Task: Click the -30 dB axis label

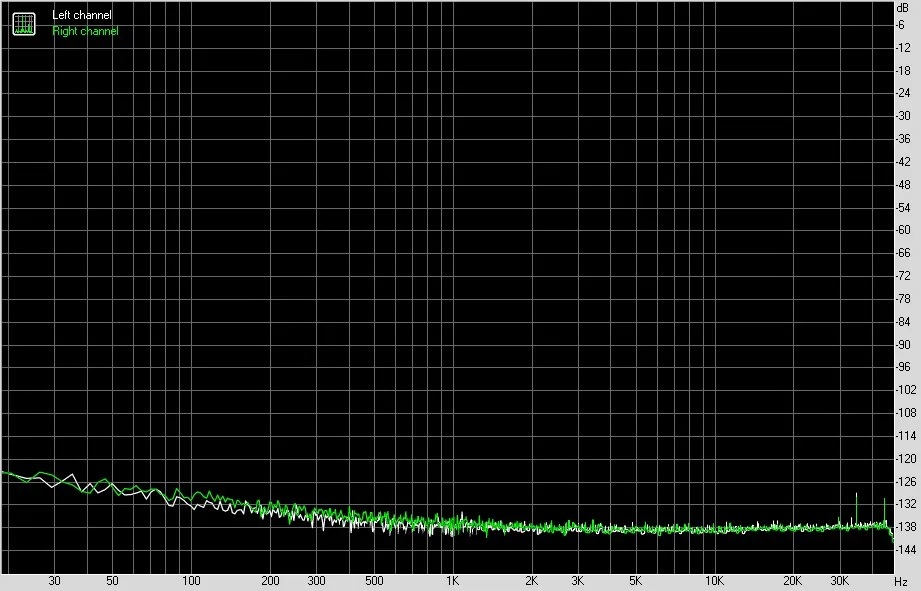Action: click(x=903, y=116)
